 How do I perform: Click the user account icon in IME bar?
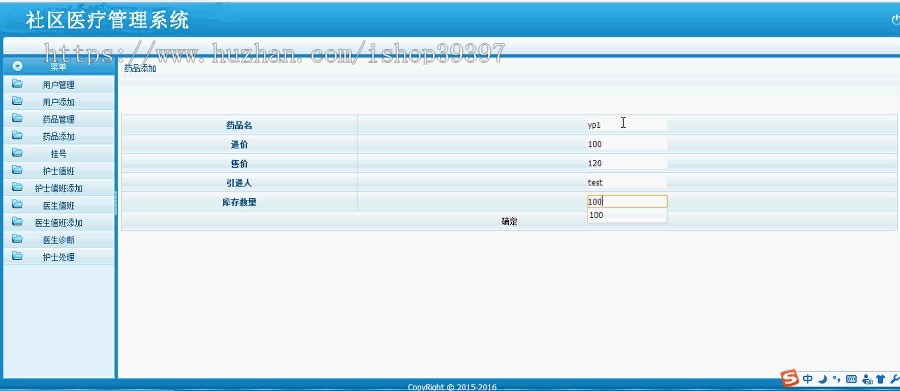(x=867, y=379)
